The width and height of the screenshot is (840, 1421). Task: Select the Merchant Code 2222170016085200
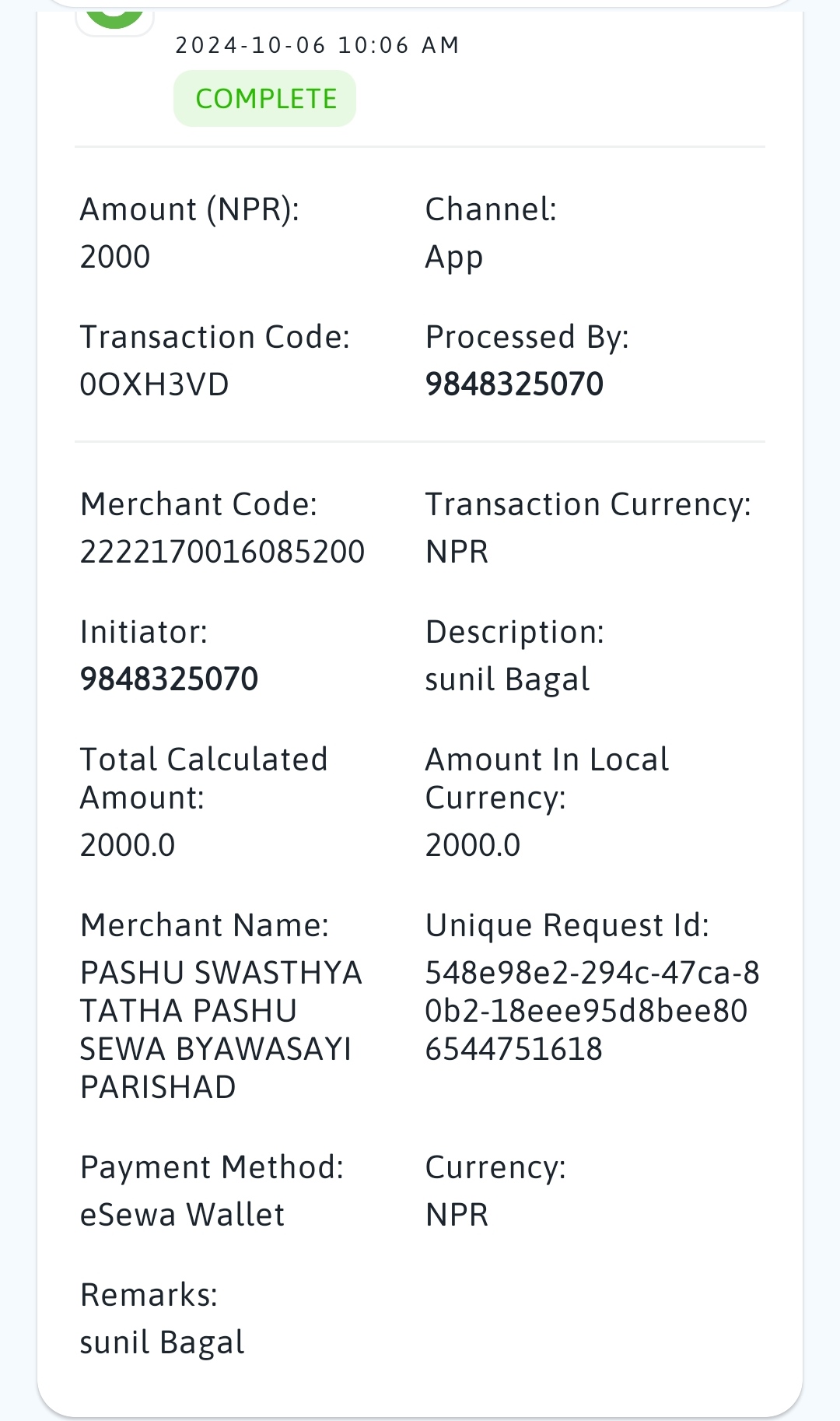pos(222,552)
